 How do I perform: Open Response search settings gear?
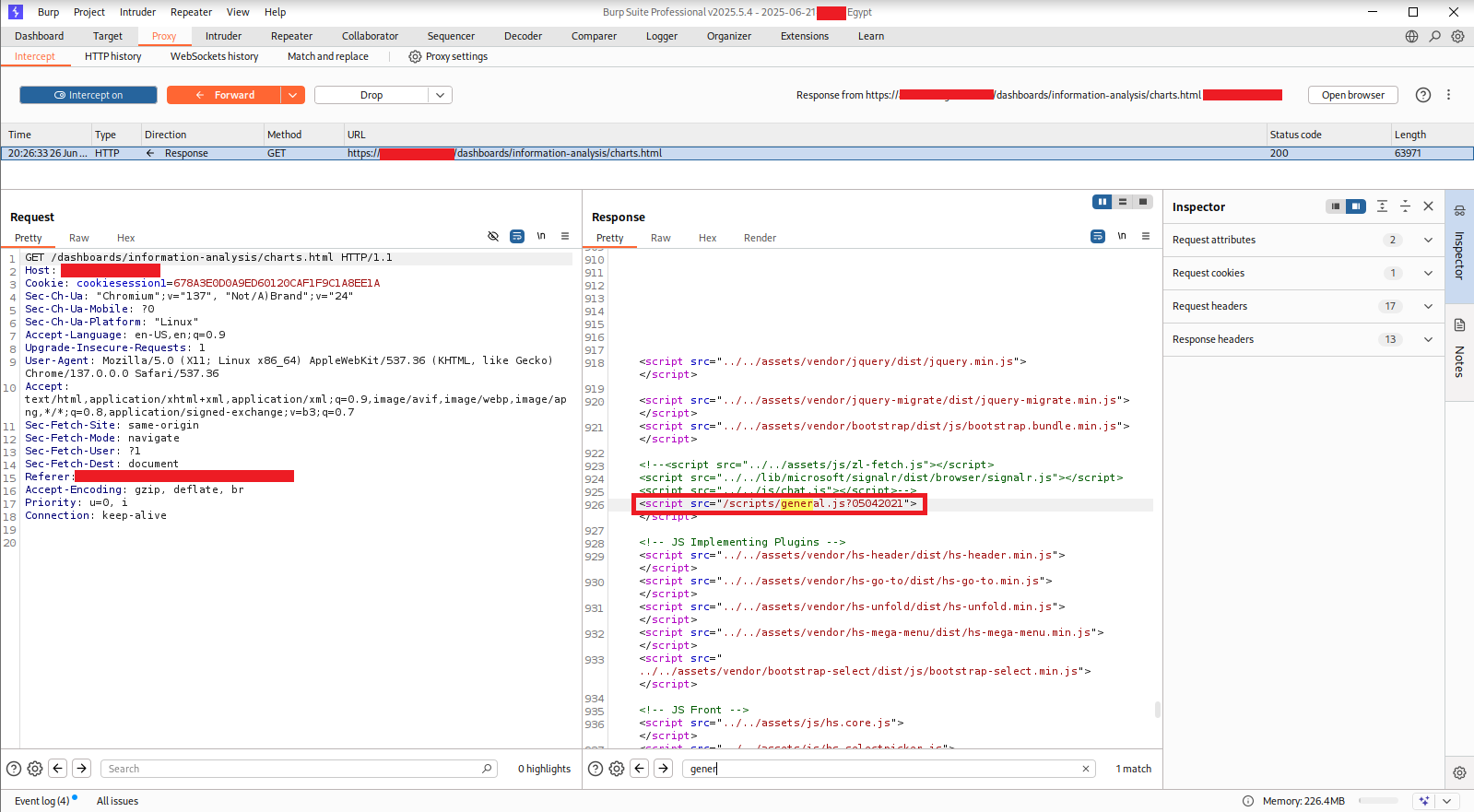tap(617, 769)
